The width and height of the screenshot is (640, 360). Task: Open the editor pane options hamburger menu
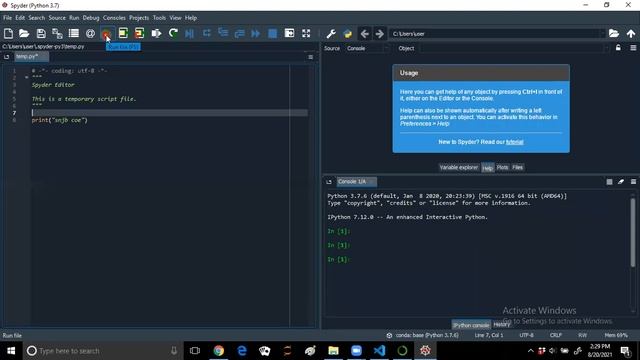point(311,57)
